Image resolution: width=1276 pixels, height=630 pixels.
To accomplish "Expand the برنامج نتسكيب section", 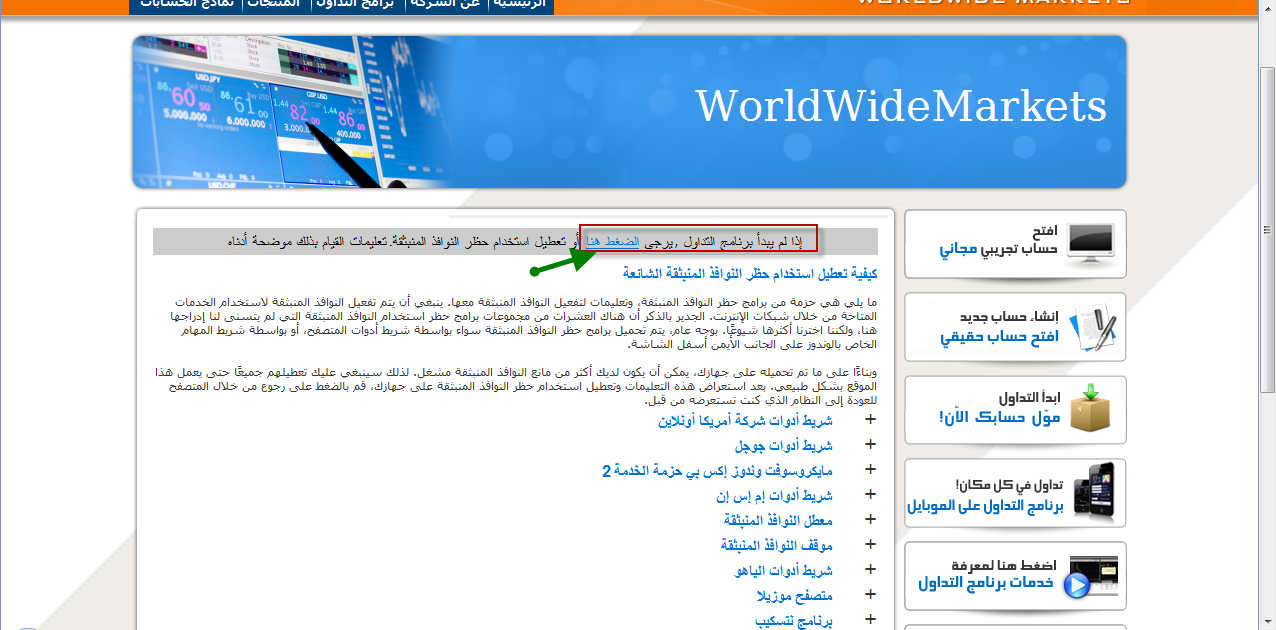I will click(870, 620).
